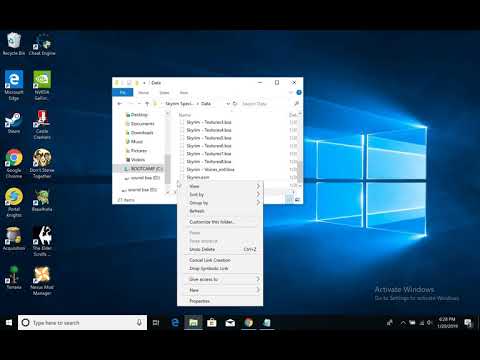Click the Skyrim.esm file name

tap(198, 177)
